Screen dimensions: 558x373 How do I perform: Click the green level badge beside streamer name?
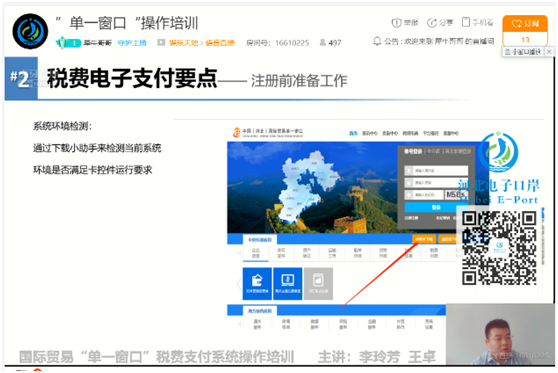click(x=68, y=43)
